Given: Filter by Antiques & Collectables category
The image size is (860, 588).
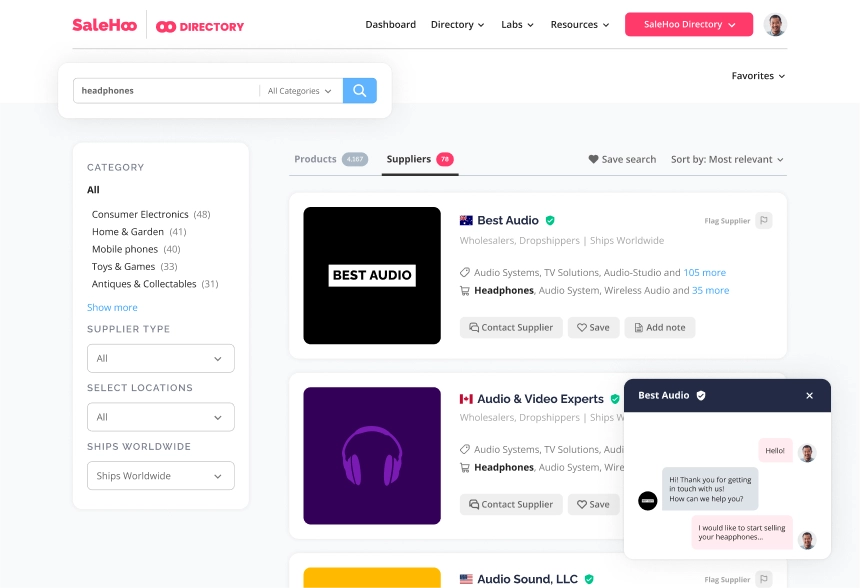Looking at the screenshot, I should pyautogui.click(x=155, y=284).
